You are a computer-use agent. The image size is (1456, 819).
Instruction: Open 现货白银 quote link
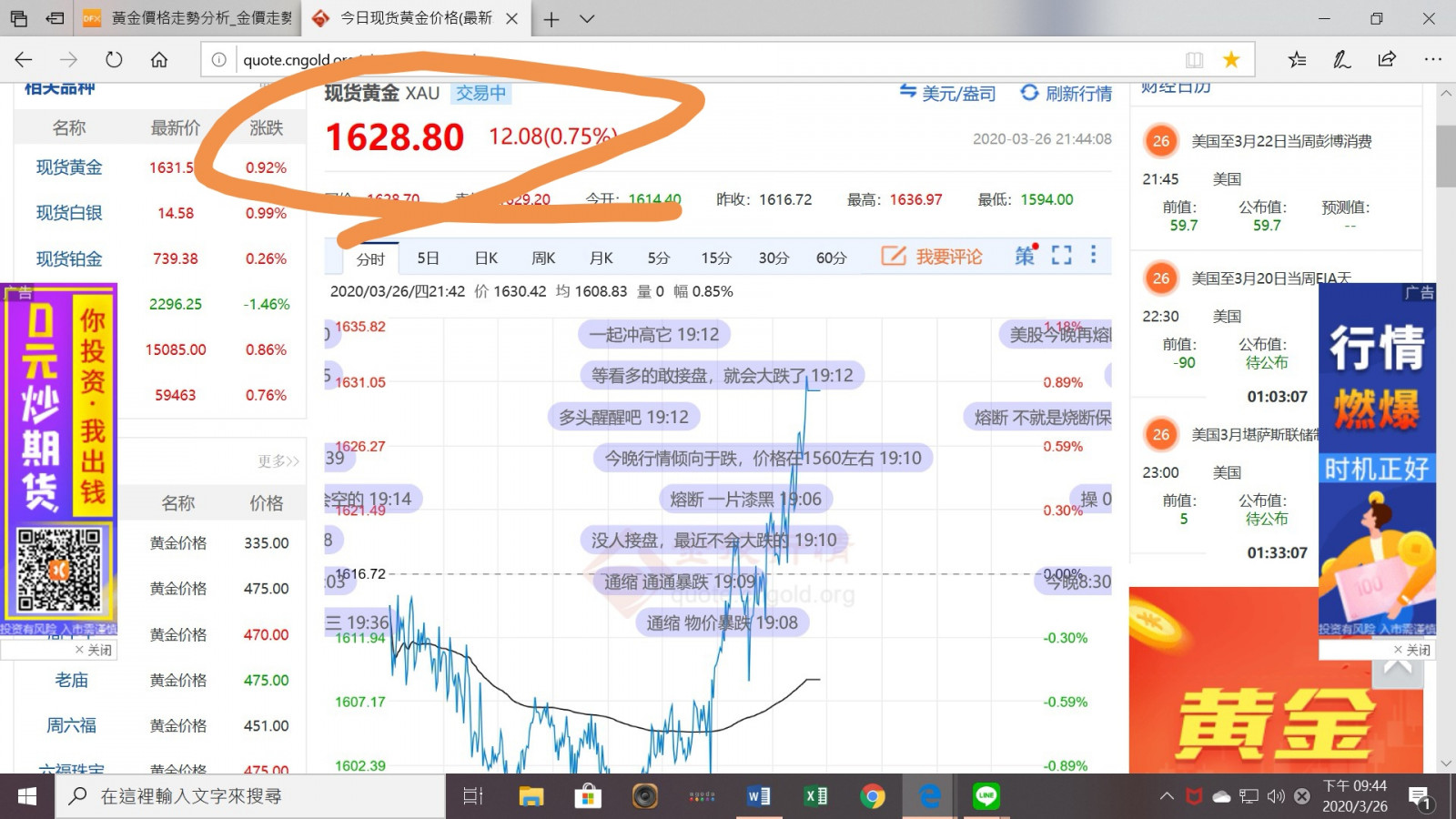coord(69,213)
